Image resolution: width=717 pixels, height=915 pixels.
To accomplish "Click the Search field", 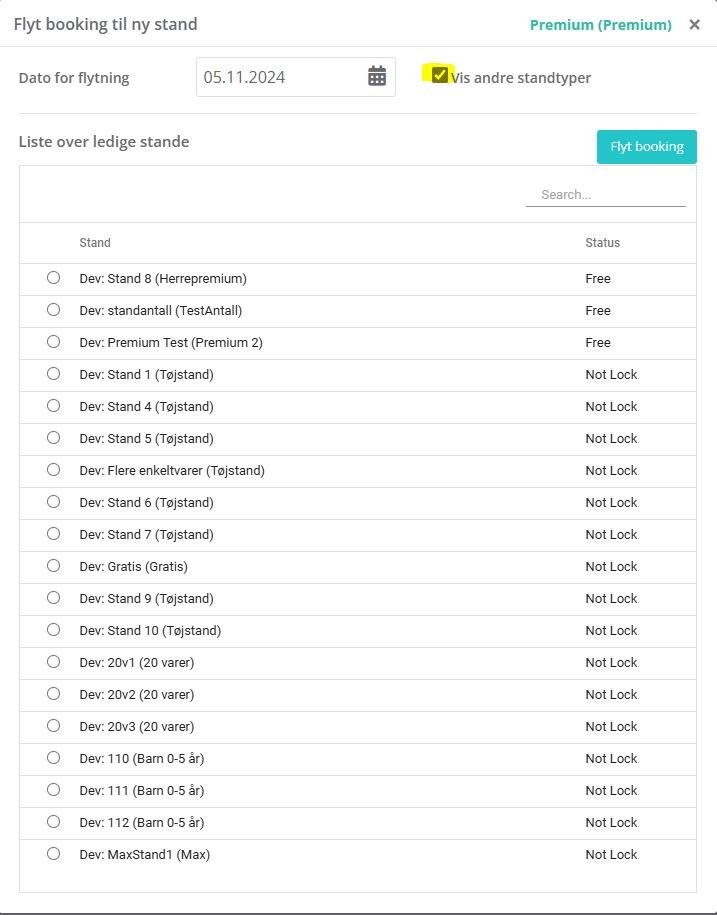I will click(605, 194).
